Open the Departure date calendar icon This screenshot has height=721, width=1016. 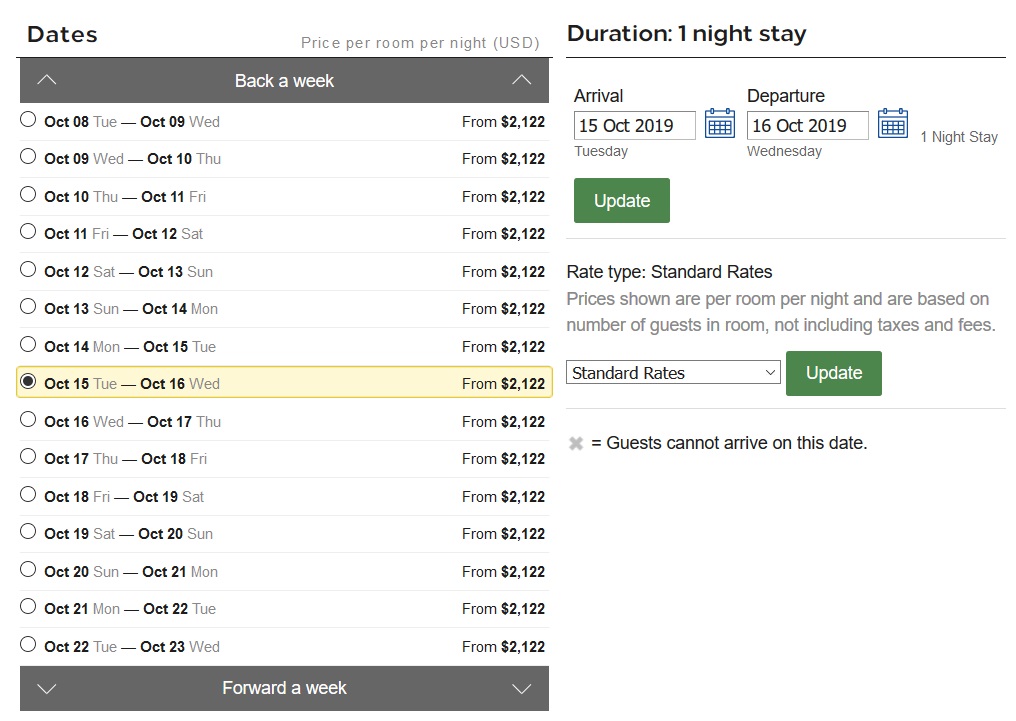point(892,124)
